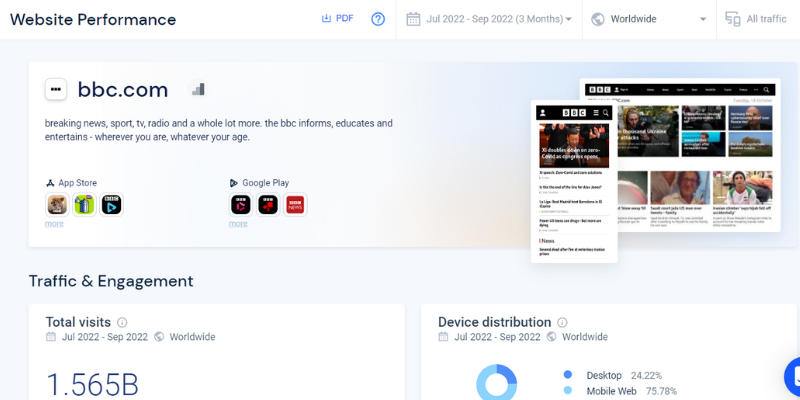
Task: Click the info icon next to Total visits
Action: click(x=122, y=322)
